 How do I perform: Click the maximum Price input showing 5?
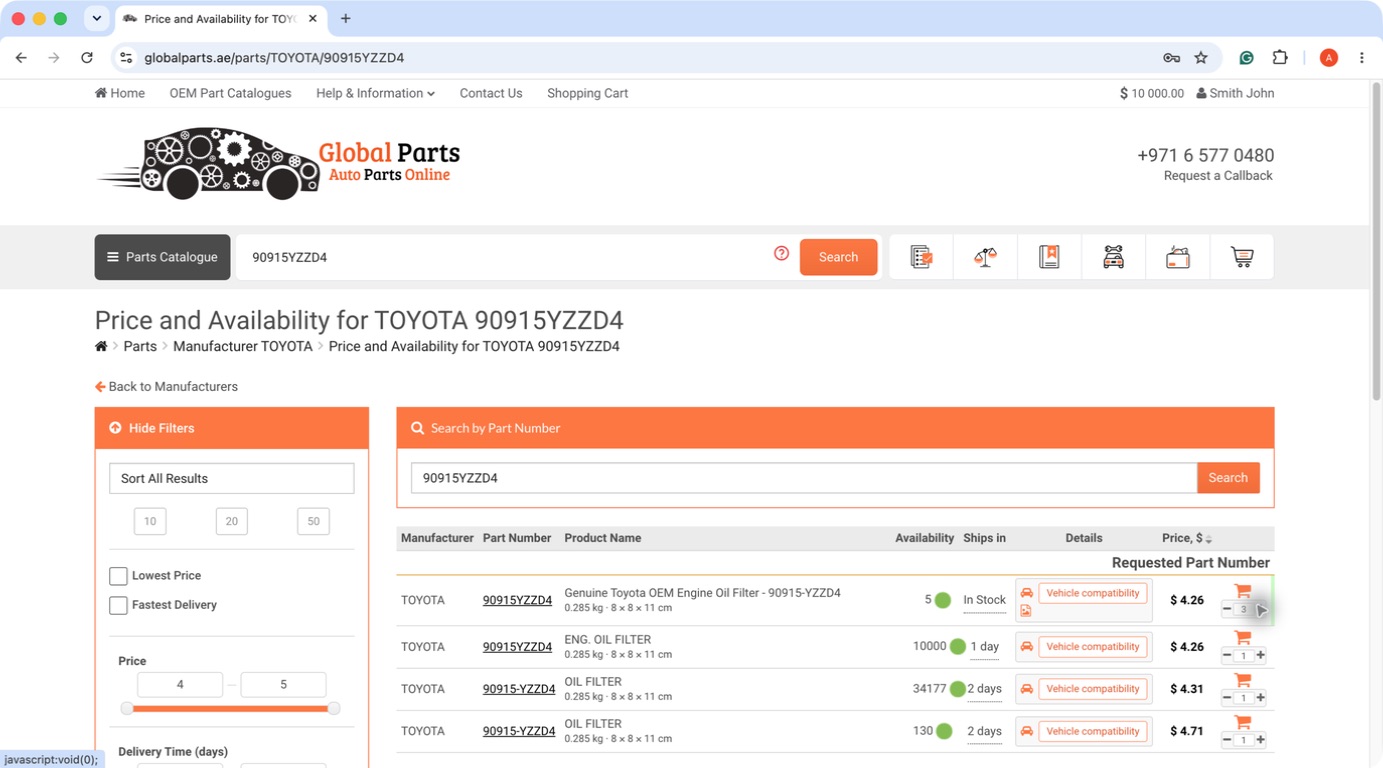283,685
